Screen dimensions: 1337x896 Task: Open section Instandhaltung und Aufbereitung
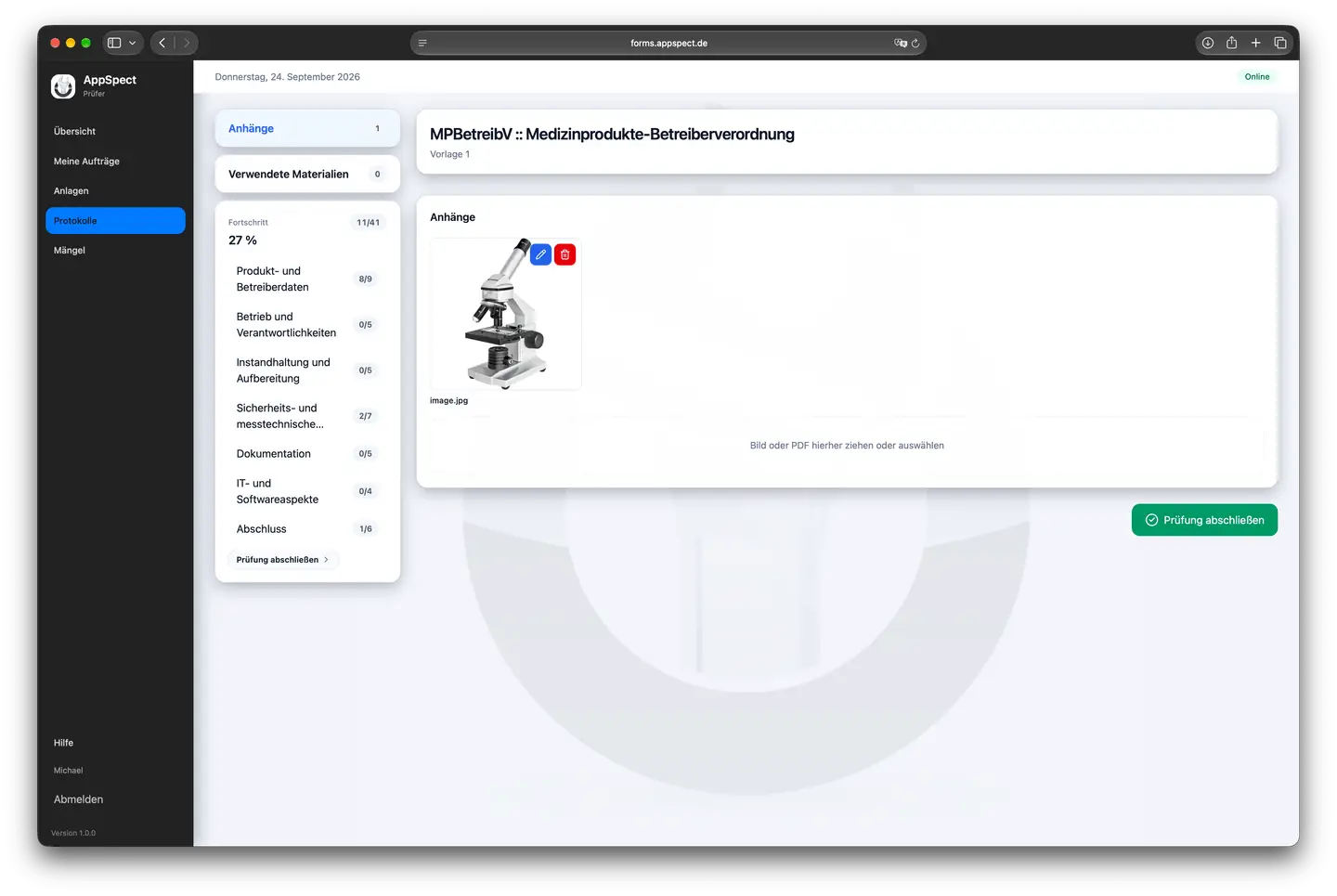[307, 370]
